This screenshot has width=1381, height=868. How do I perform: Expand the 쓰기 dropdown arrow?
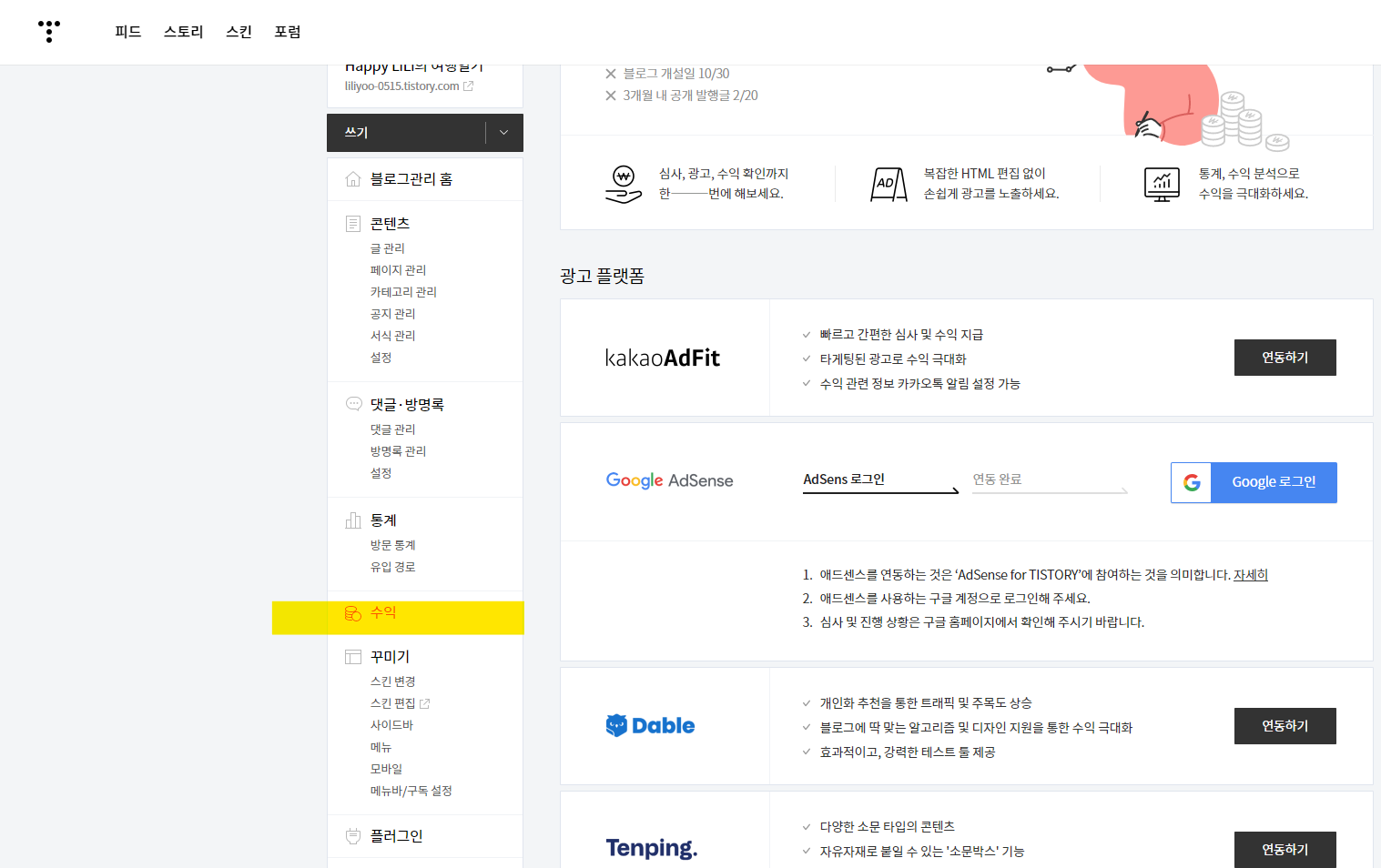click(504, 133)
